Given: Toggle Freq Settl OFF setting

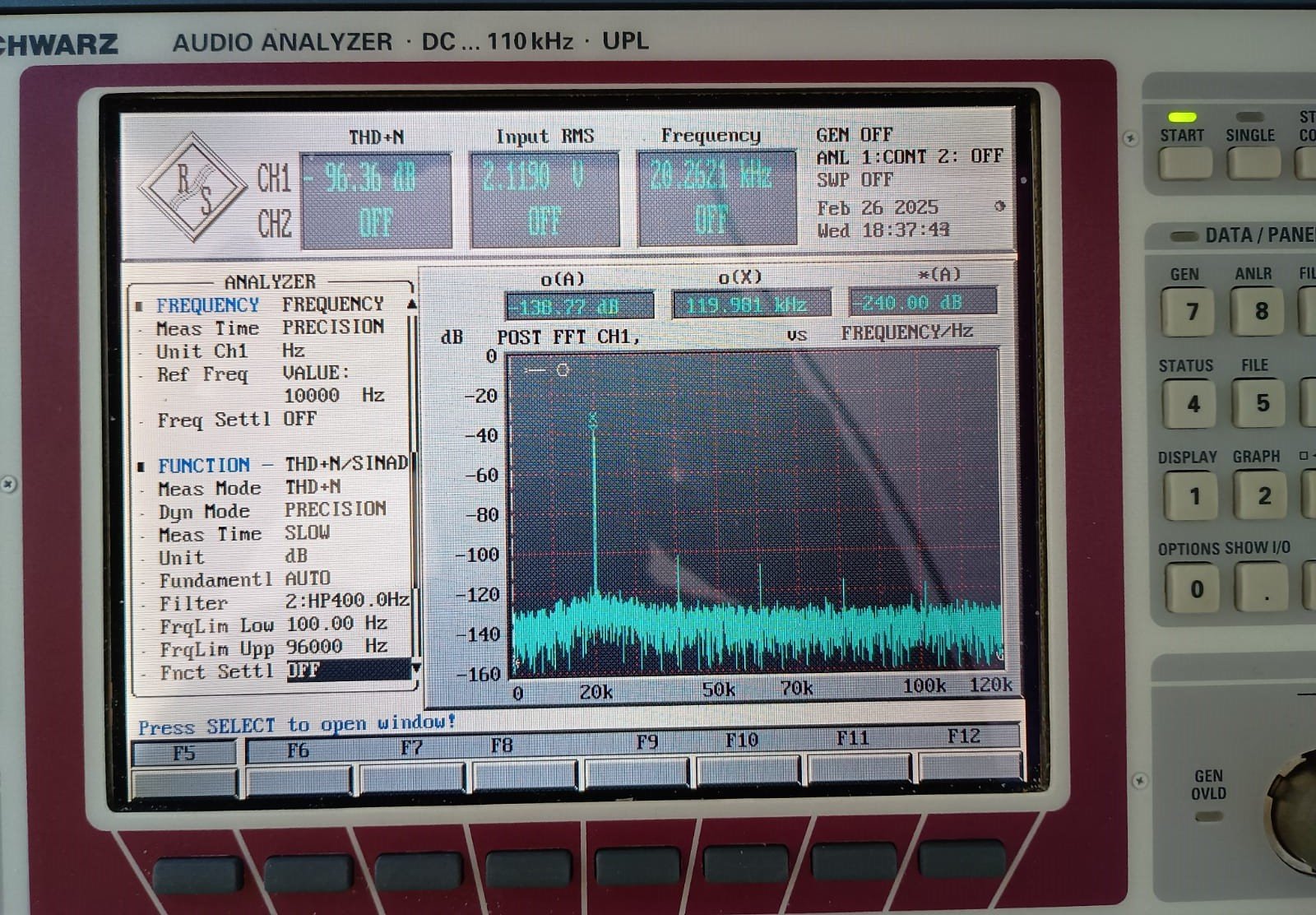Looking at the screenshot, I should tap(300, 419).
